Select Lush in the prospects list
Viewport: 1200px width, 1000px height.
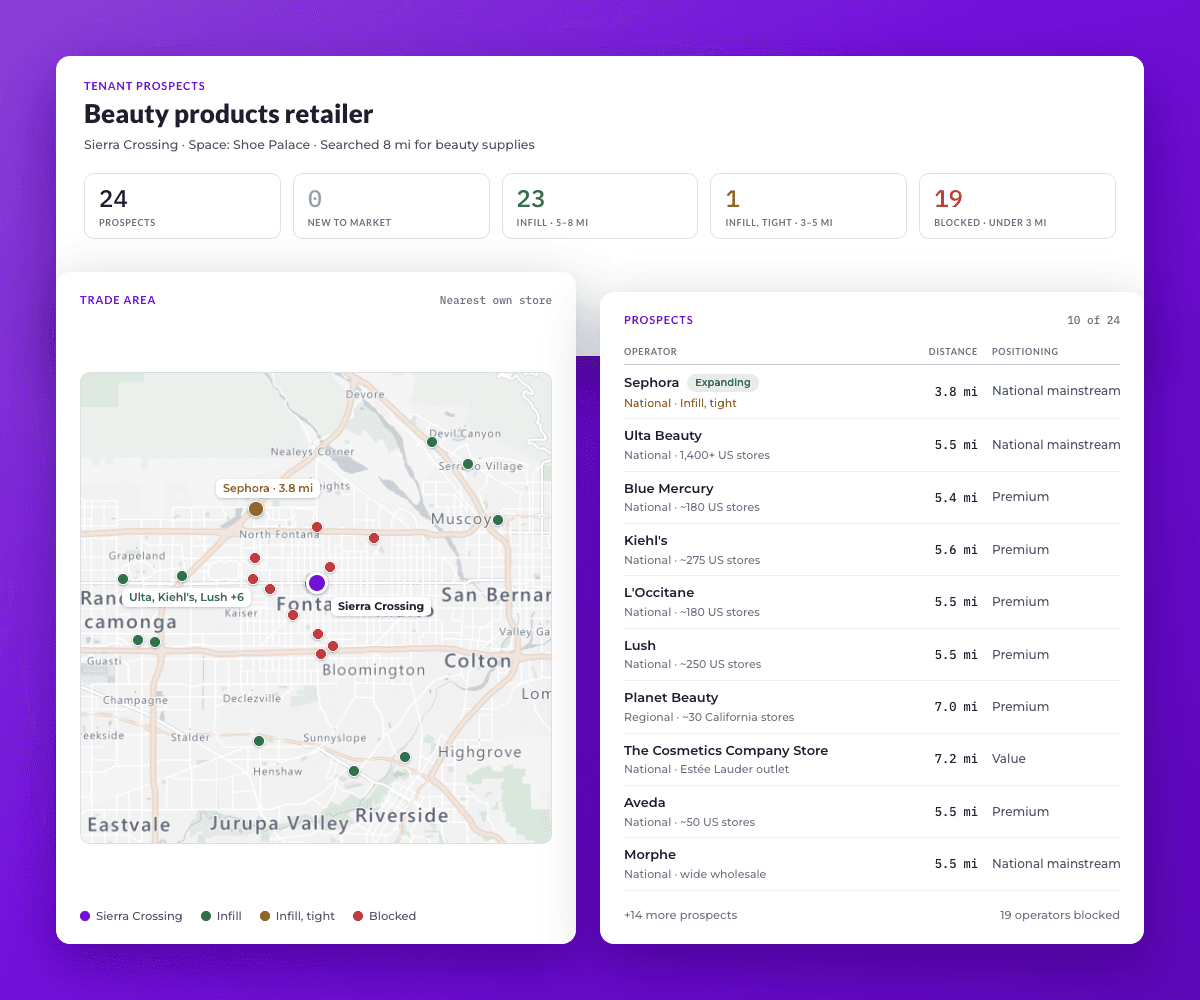(x=872, y=654)
